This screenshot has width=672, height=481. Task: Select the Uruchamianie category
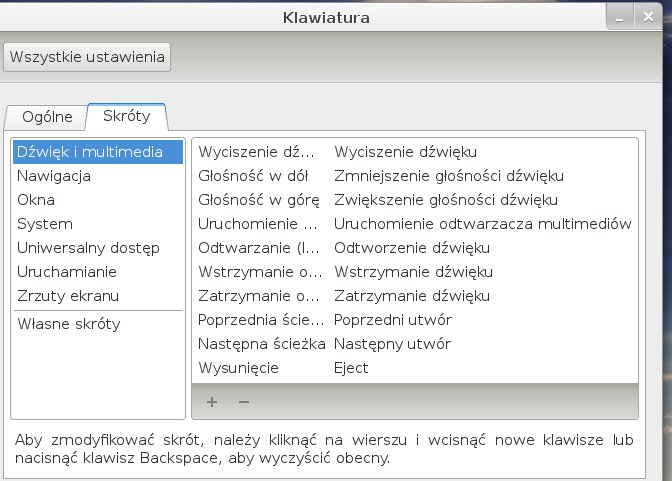pyautogui.click(x=67, y=272)
